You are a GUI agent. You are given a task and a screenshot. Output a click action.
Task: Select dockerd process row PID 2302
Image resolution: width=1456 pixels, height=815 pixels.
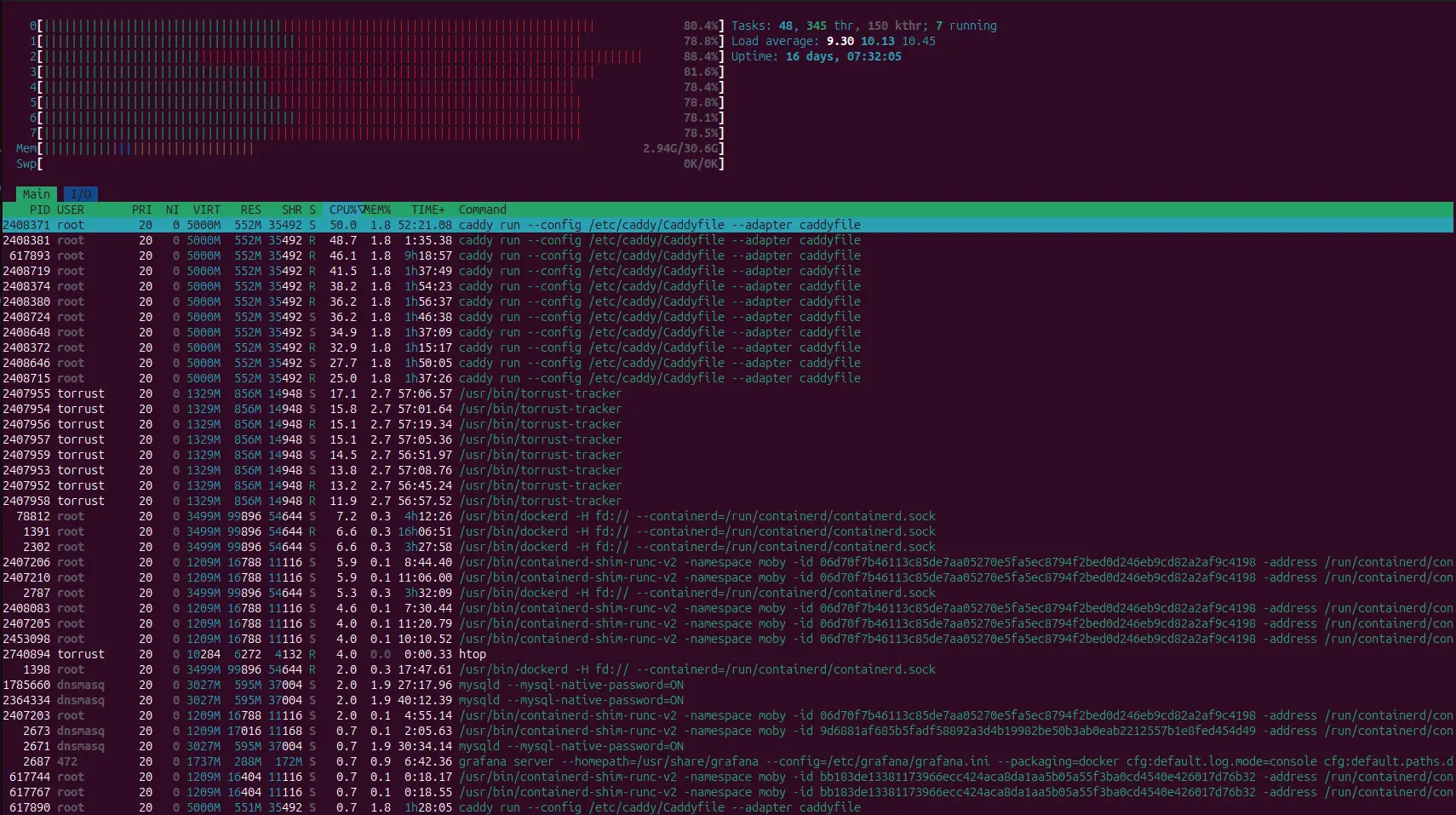(728, 547)
